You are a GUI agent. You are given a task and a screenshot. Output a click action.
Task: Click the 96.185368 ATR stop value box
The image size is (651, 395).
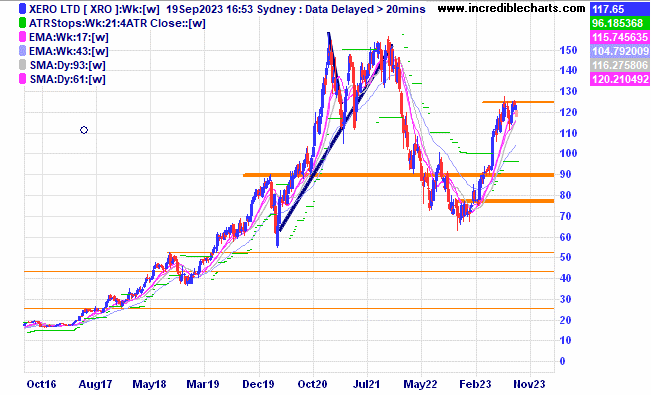tap(620, 23)
